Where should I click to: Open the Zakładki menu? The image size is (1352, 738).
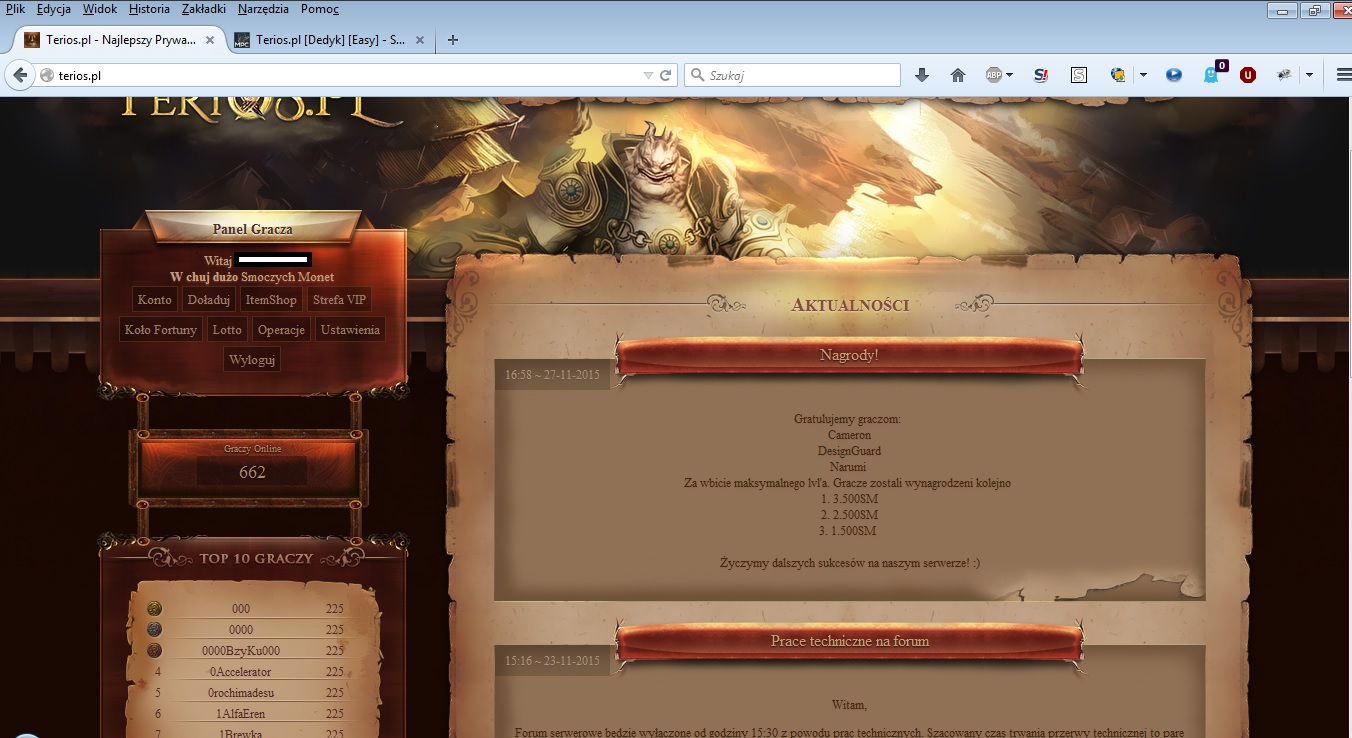[205, 9]
